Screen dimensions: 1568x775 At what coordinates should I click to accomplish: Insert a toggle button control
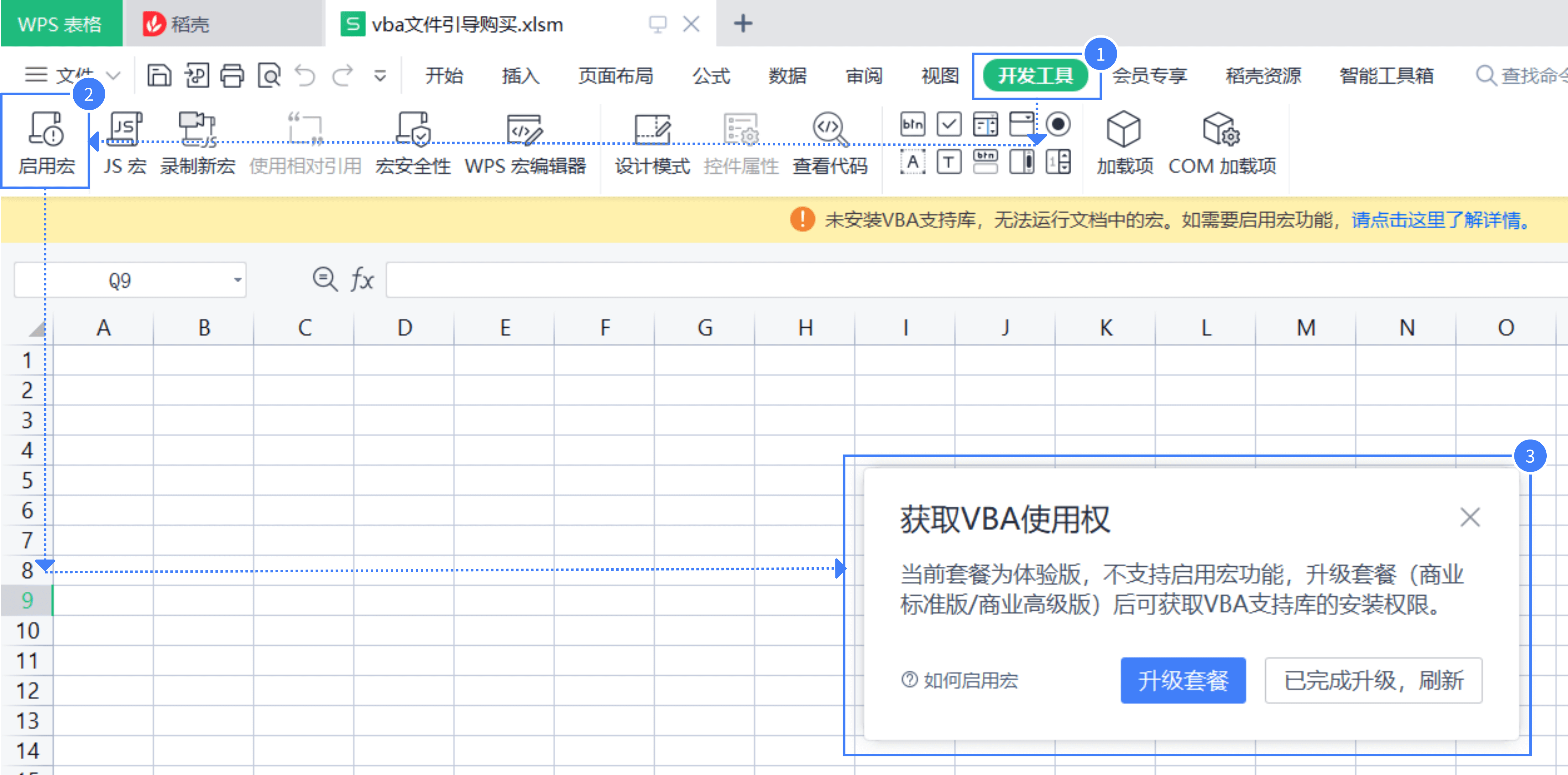[x=985, y=161]
